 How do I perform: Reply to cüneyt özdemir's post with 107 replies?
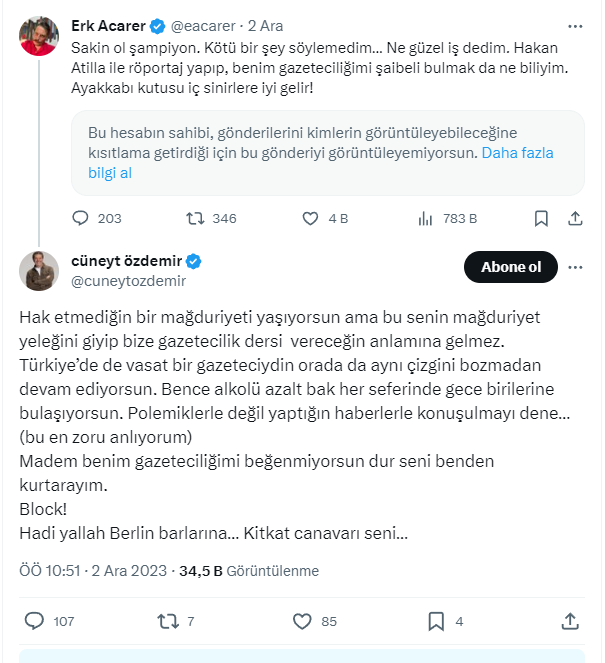point(34,621)
